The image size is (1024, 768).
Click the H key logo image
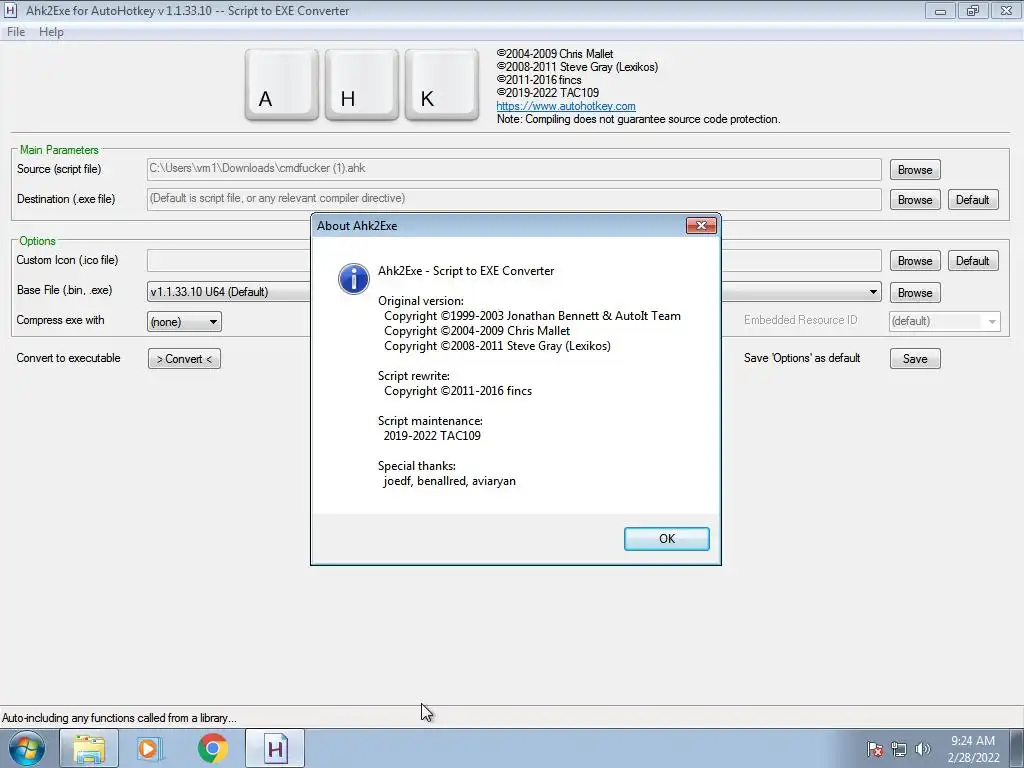click(x=362, y=85)
